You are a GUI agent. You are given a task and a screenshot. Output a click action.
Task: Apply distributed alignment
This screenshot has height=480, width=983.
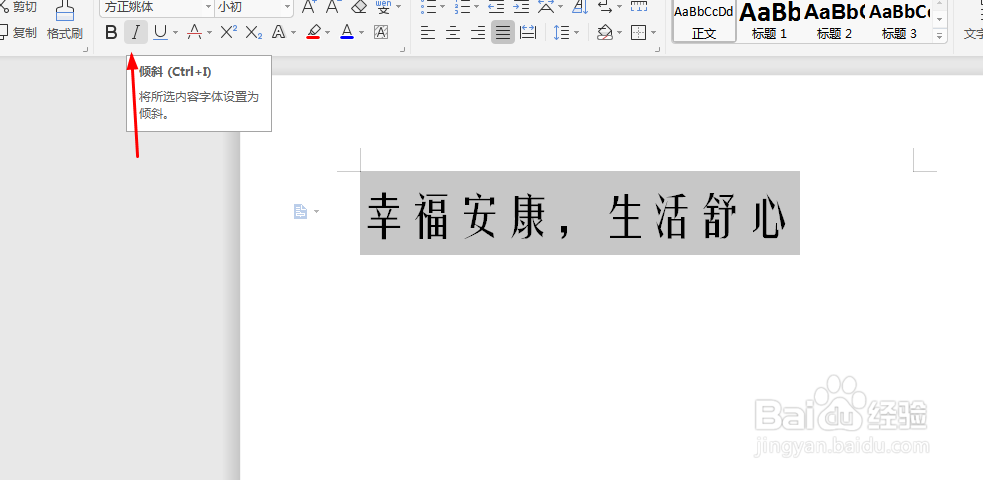coord(528,33)
